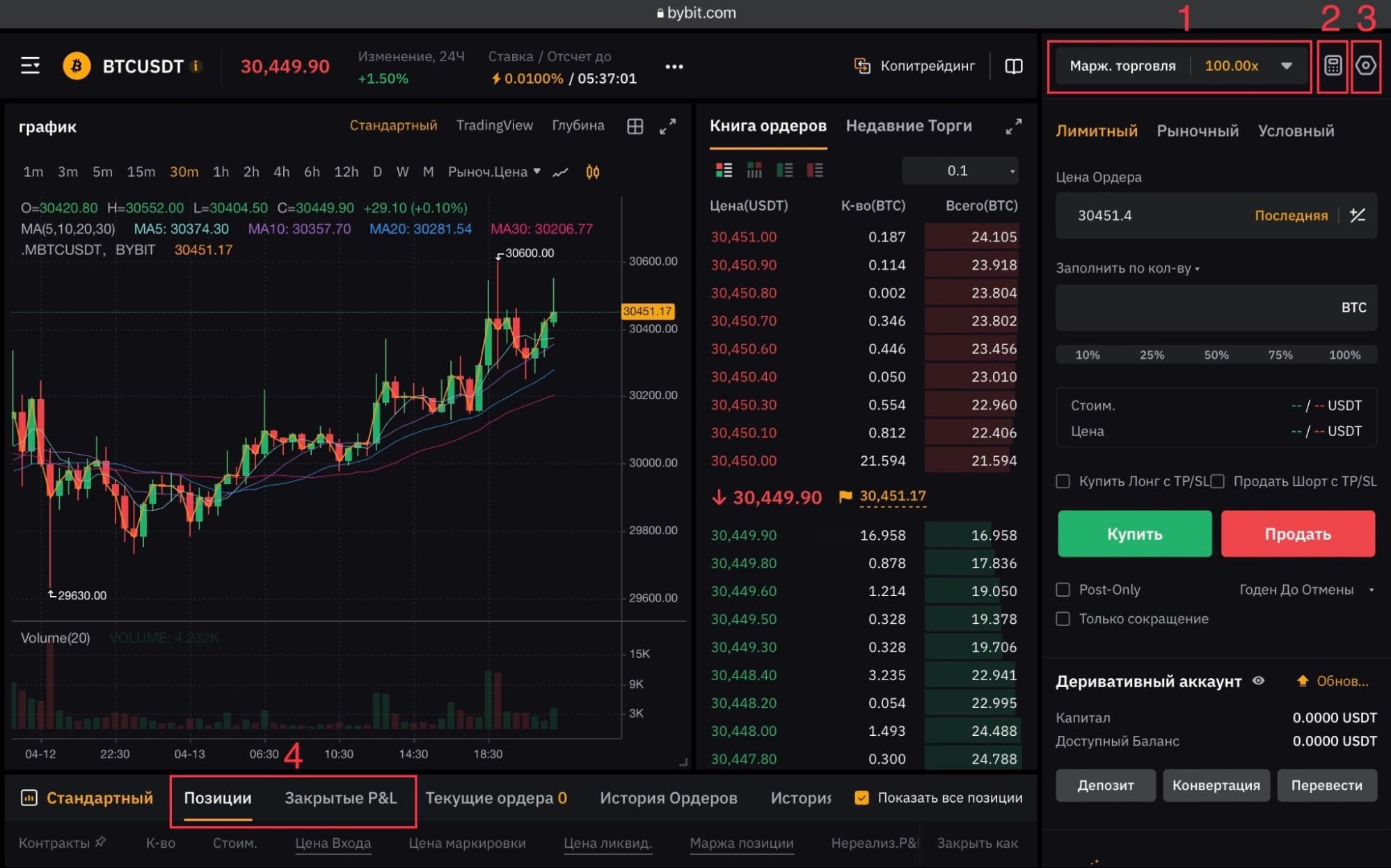Expand the chart to fullscreen

pos(667,127)
